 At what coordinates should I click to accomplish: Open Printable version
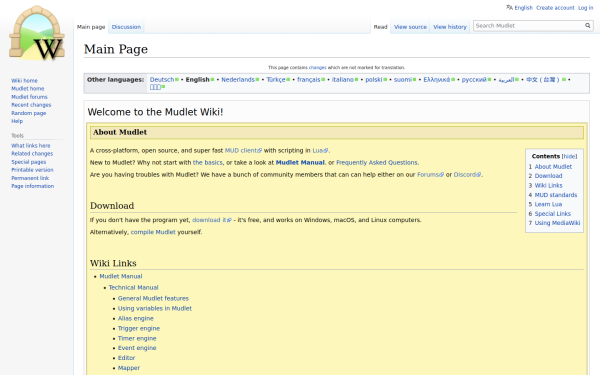pos(32,170)
